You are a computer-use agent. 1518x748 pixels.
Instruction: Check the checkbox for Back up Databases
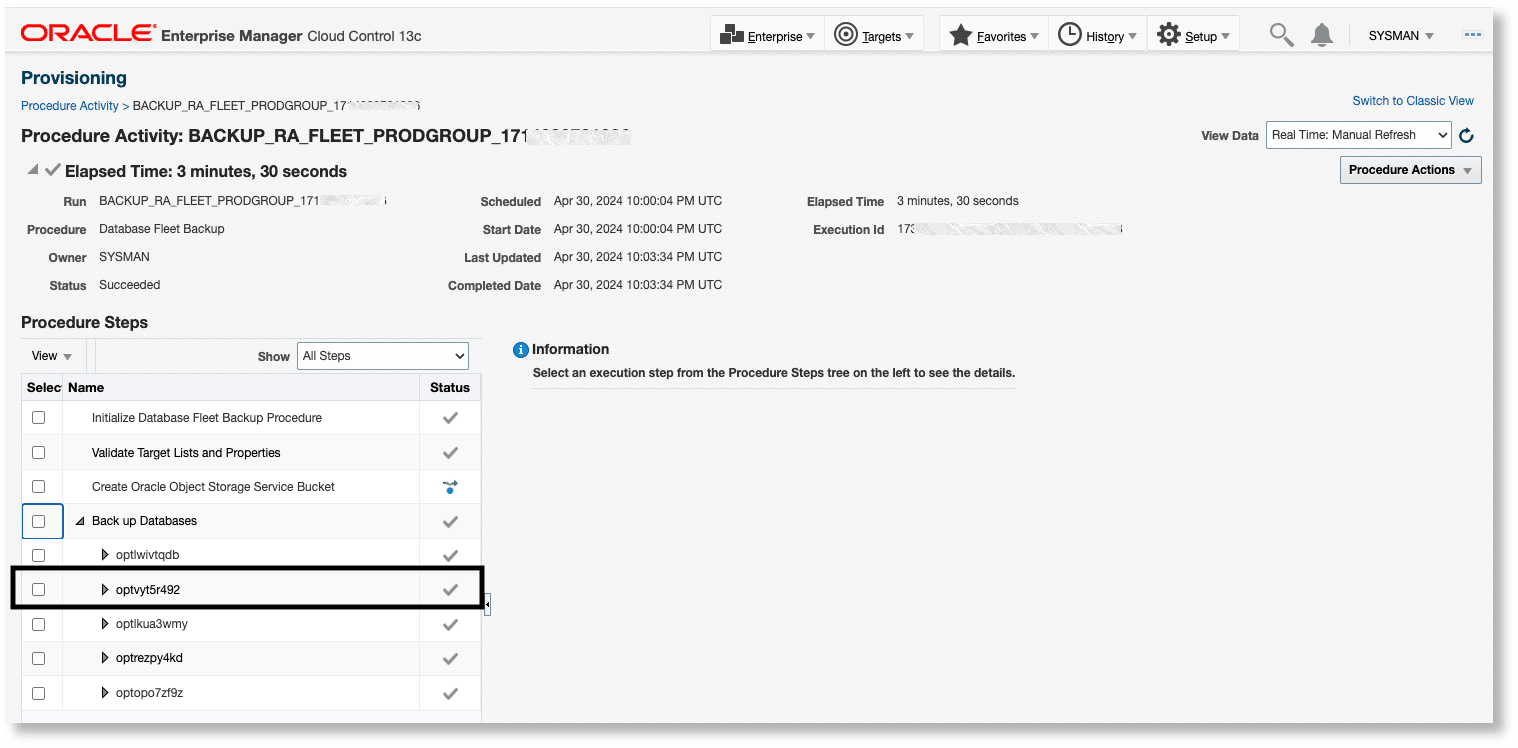(x=39, y=521)
